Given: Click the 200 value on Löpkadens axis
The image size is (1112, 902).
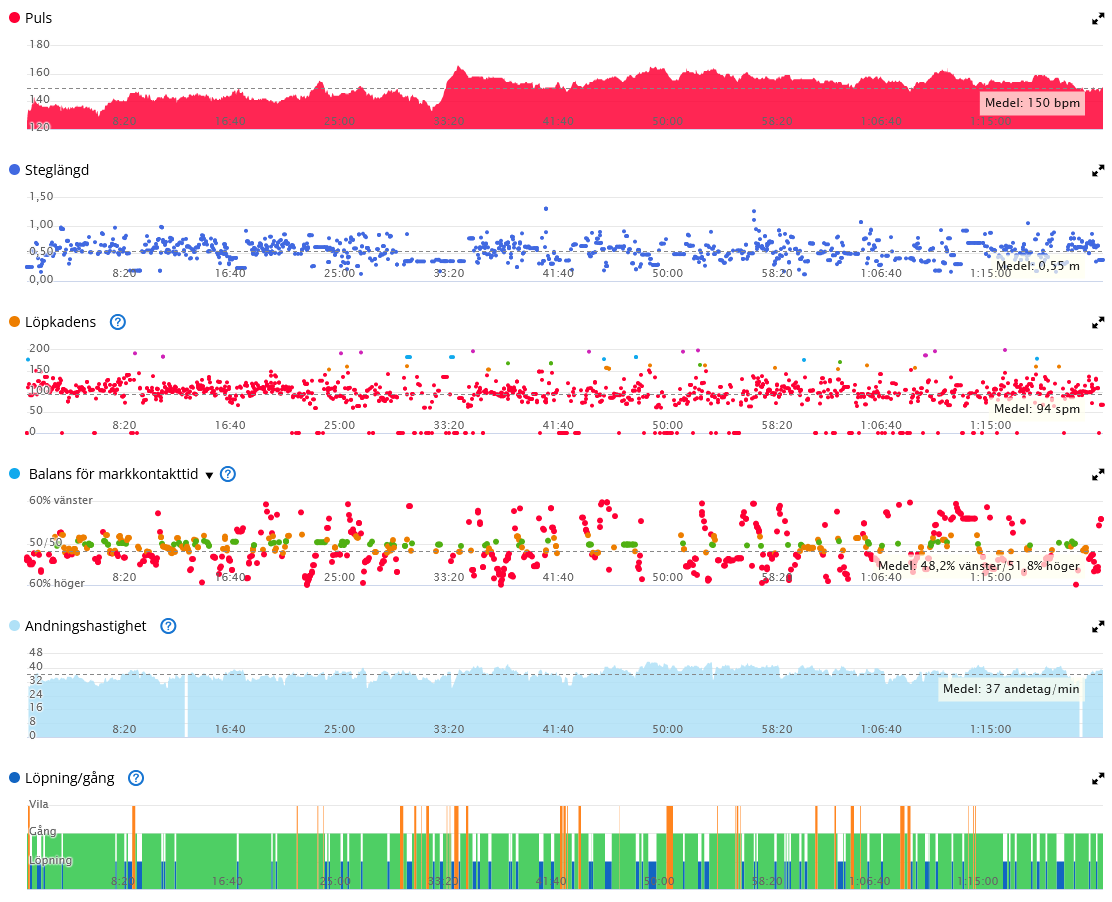Looking at the screenshot, I should [x=40, y=348].
